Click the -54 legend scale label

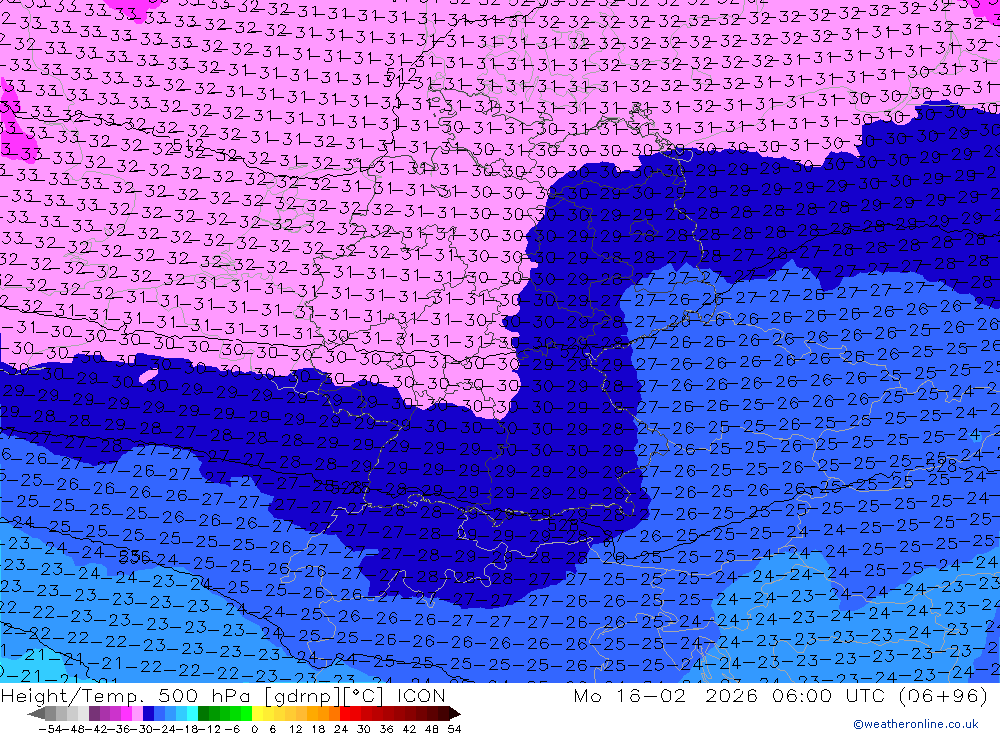[50, 729]
